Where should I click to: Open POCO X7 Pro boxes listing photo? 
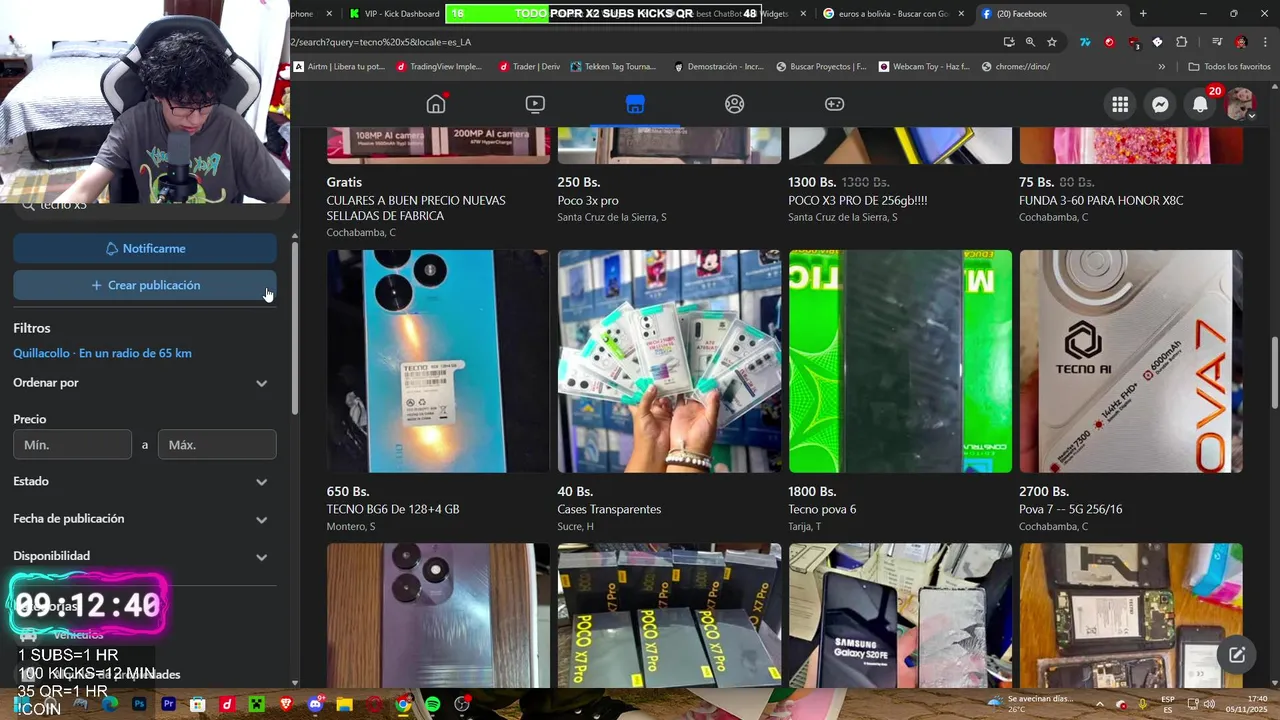pos(669,615)
